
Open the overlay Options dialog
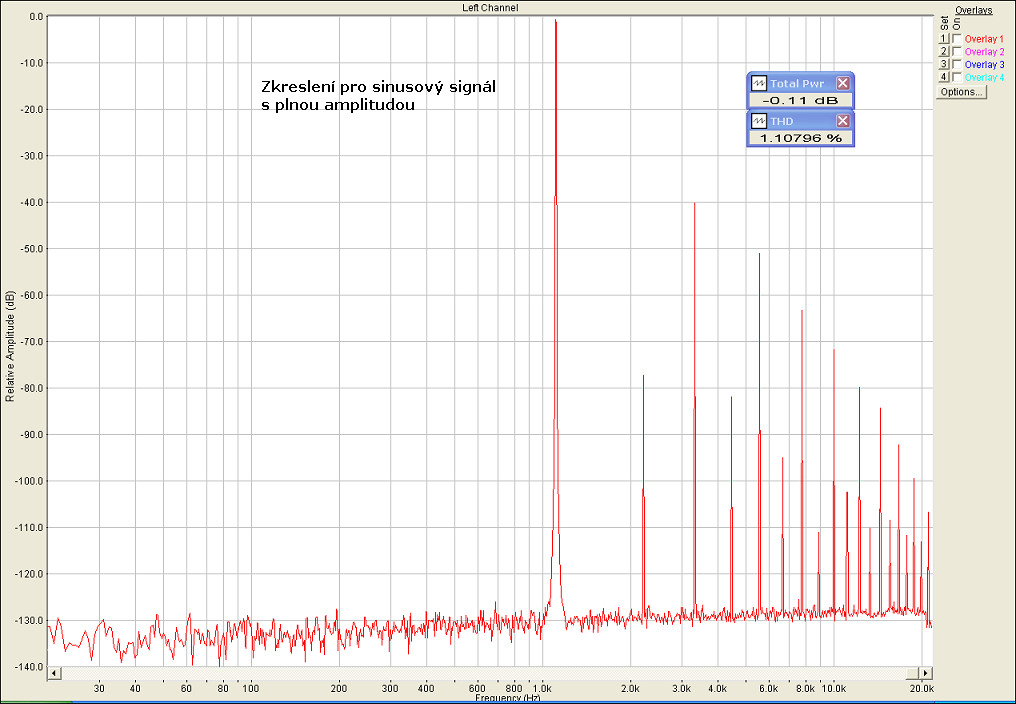[x=962, y=92]
